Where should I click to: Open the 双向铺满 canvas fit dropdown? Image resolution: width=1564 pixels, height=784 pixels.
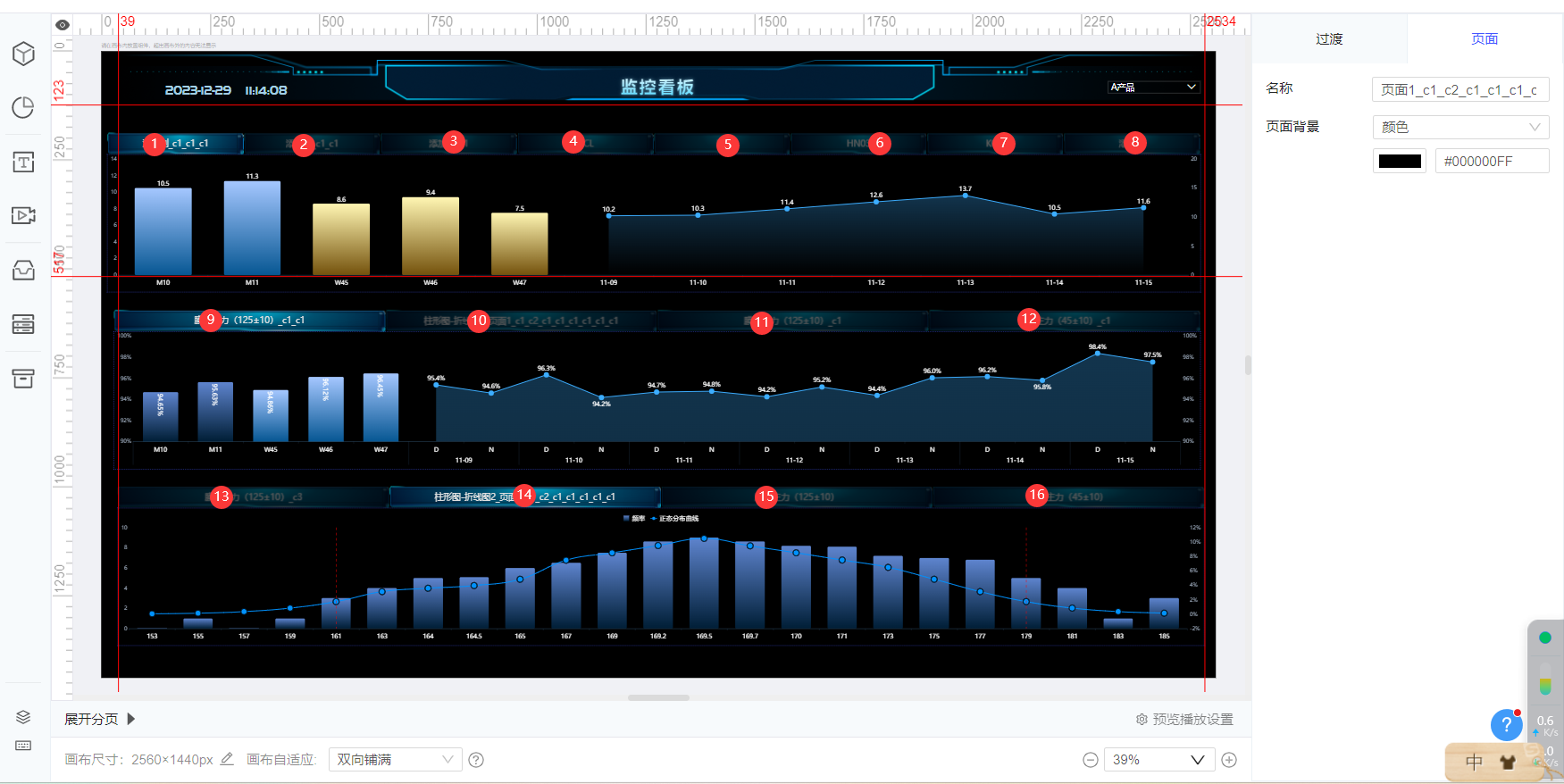click(395, 760)
